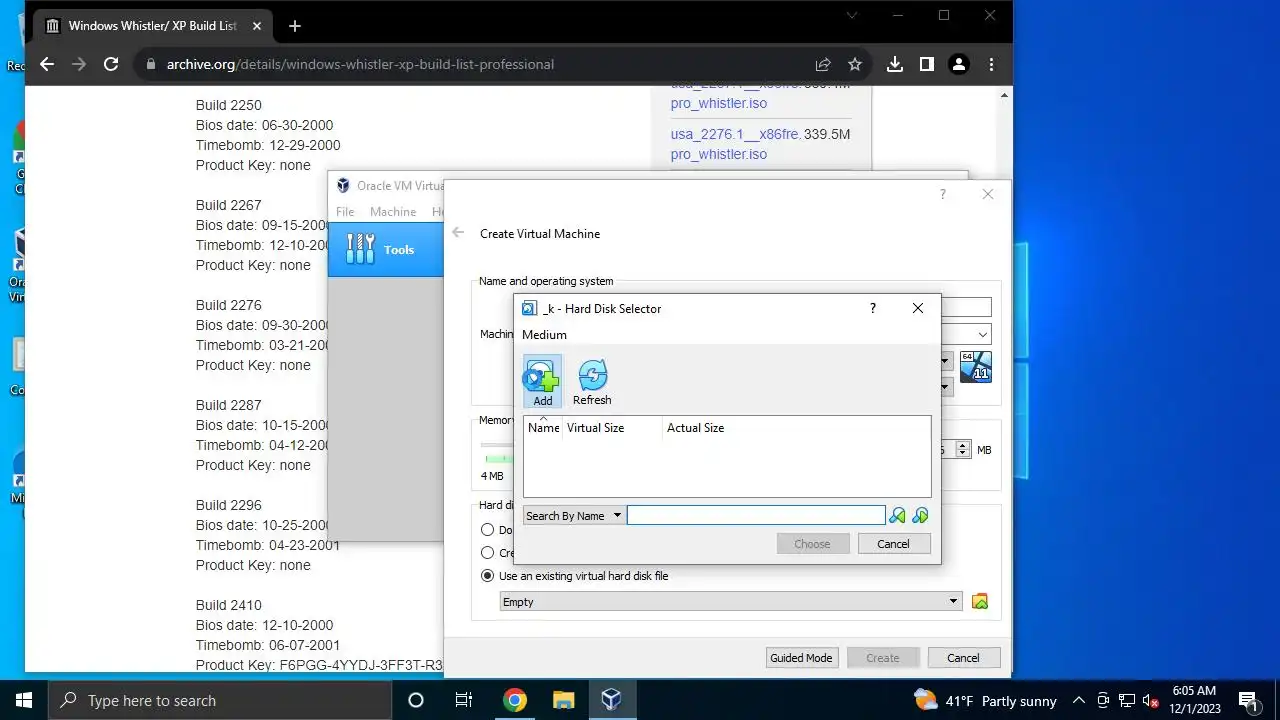Click the first search-arrow icon right of the search field
Image resolution: width=1280 pixels, height=720 pixels.
coord(897,516)
